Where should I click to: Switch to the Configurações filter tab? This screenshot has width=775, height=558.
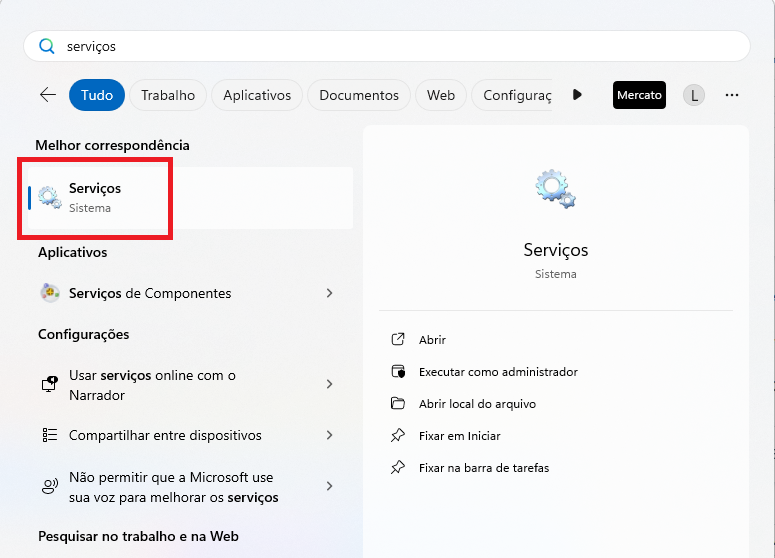coord(512,95)
